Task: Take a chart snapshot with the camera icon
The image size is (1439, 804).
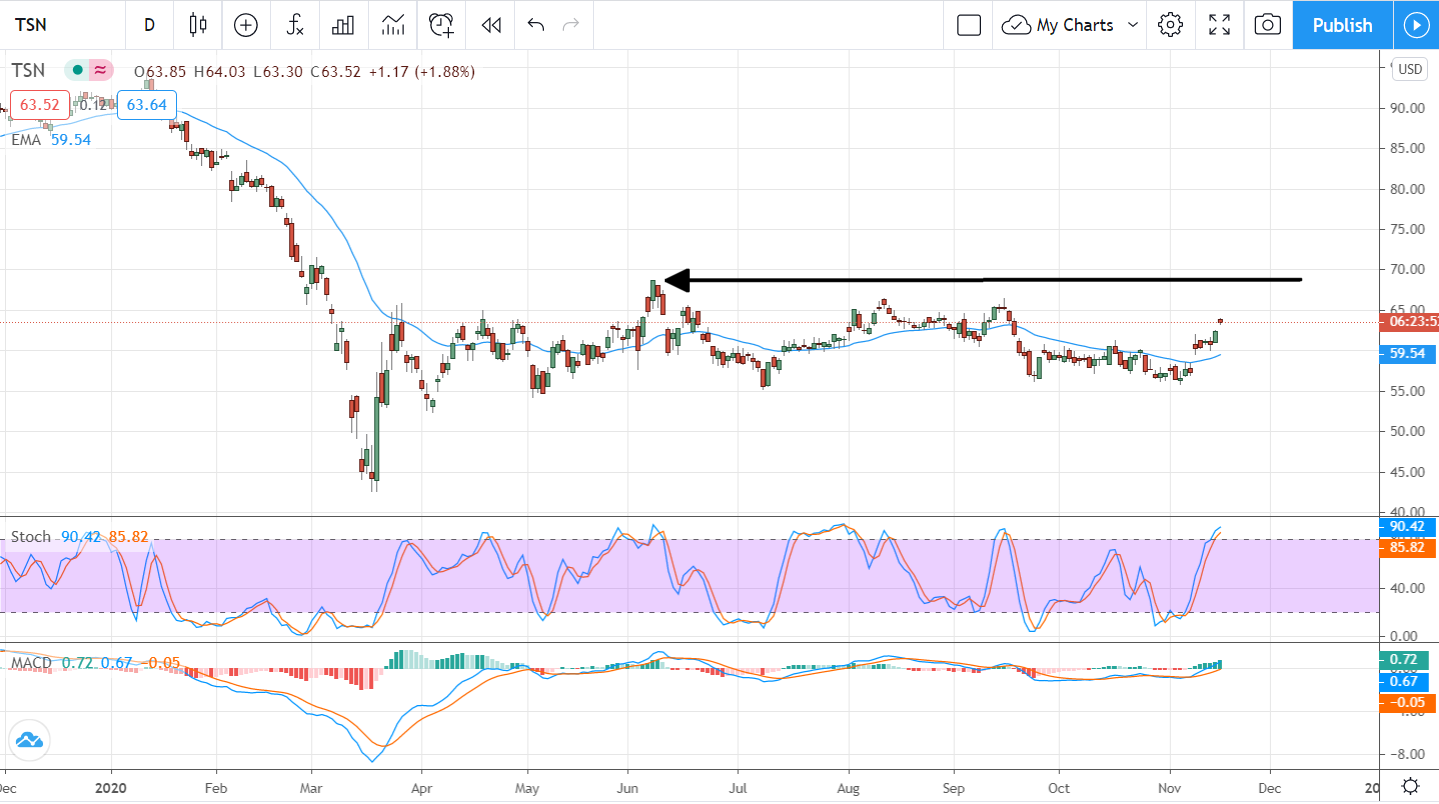Action: pyautogui.click(x=1267, y=25)
